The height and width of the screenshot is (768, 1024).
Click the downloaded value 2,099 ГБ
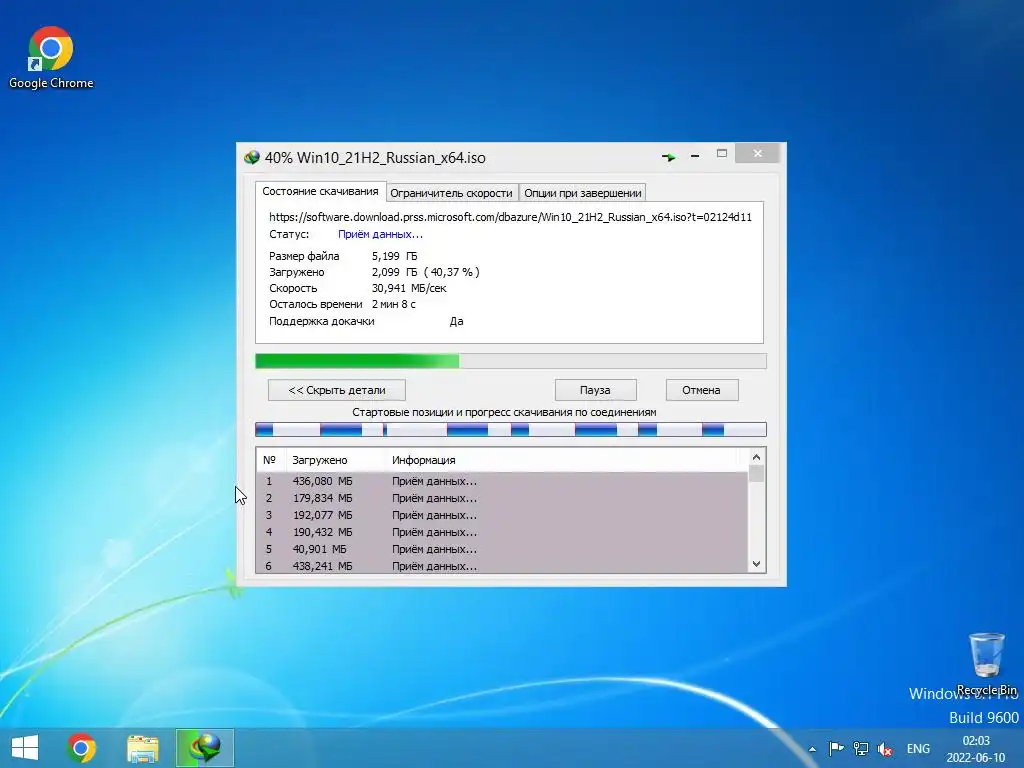394,272
